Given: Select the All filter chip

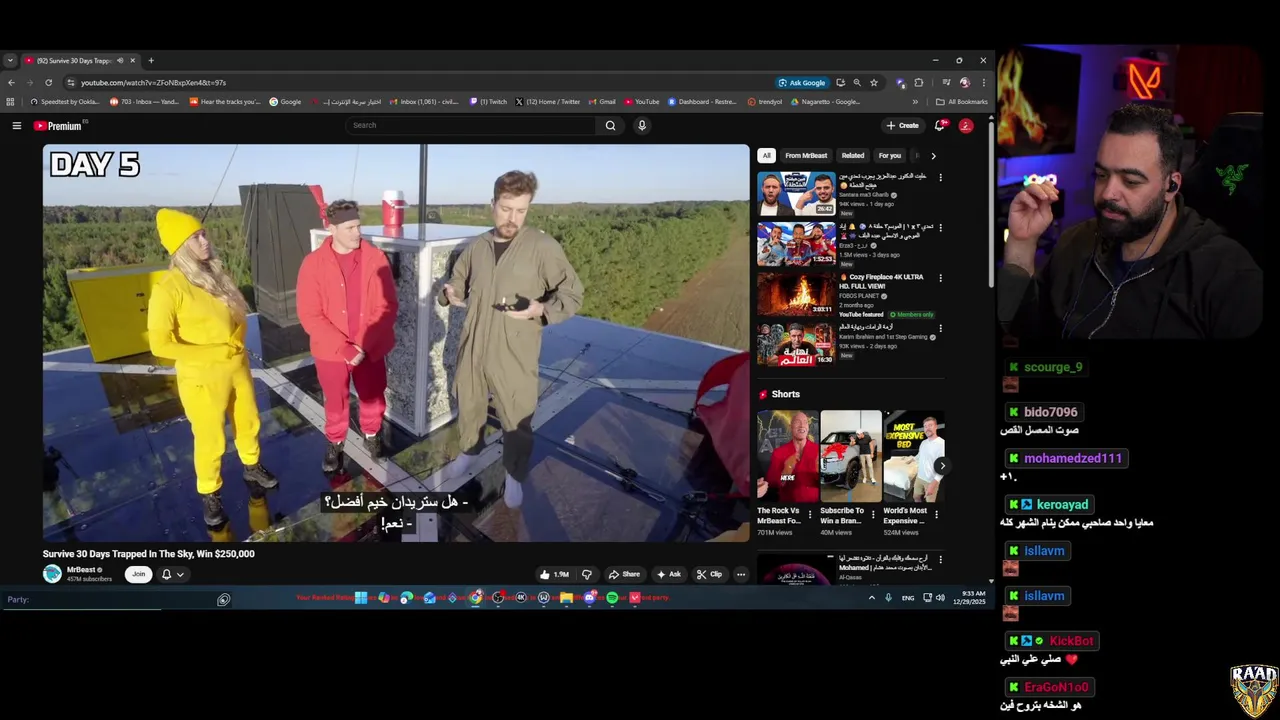Looking at the screenshot, I should click(766, 156).
